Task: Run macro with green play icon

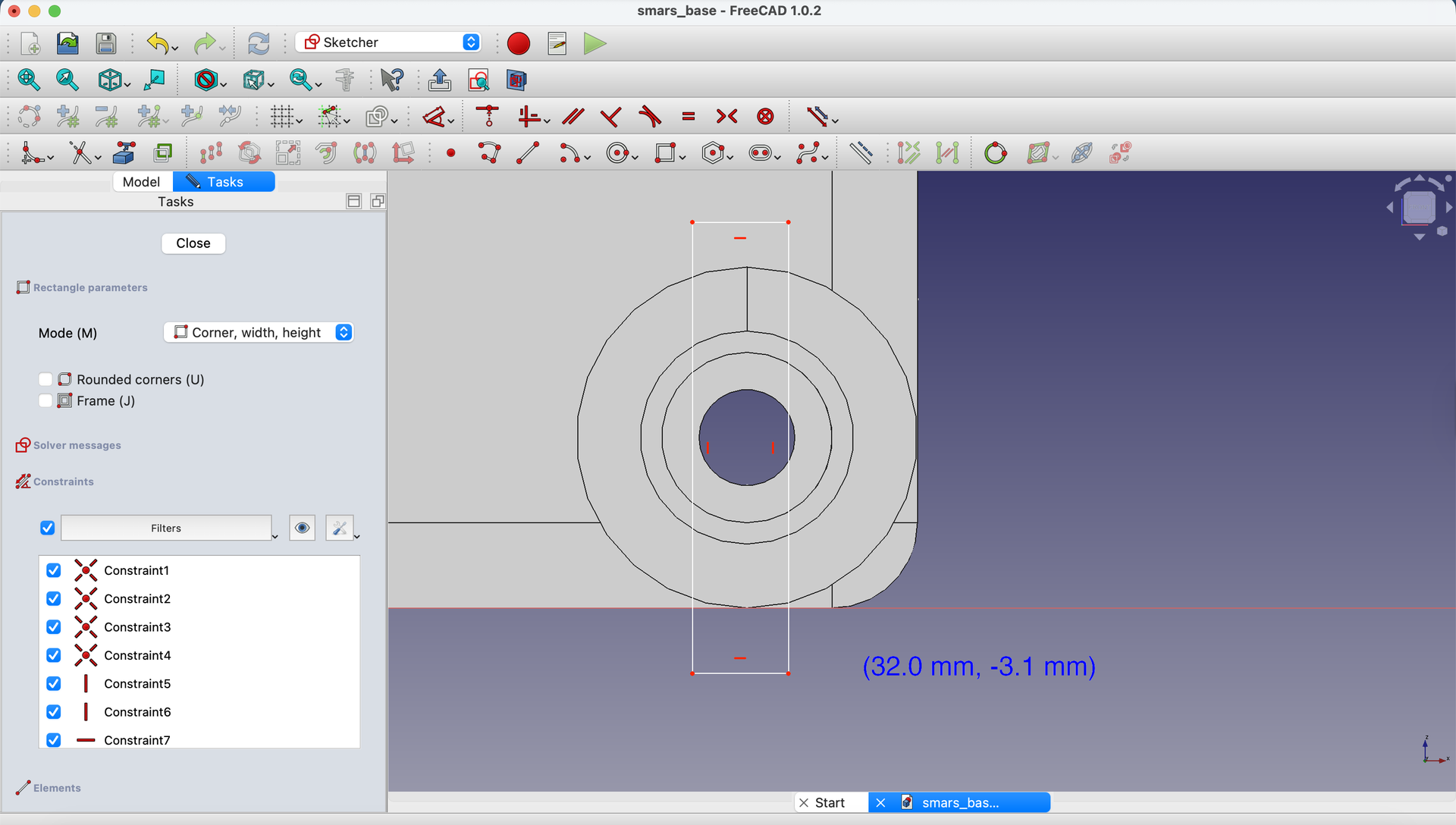Action: (595, 43)
